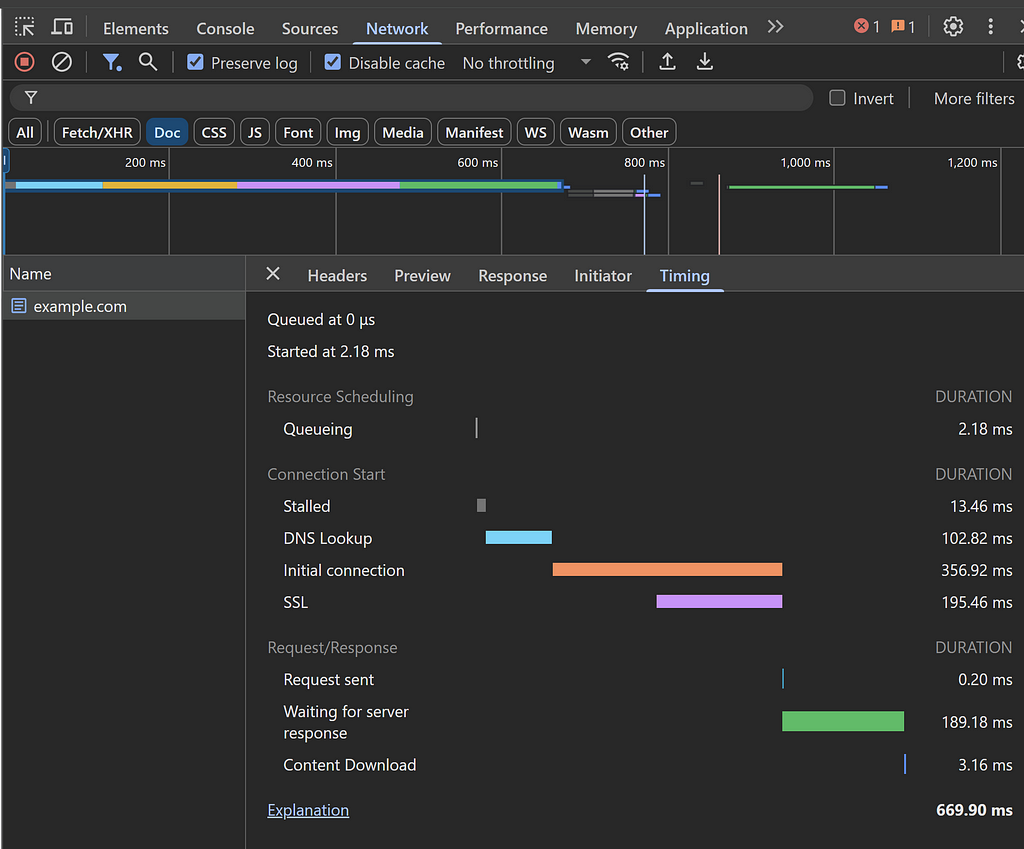Click the orange Initial connection bar
This screenshot has height=849, width=1024.
(x=667, y=569)
